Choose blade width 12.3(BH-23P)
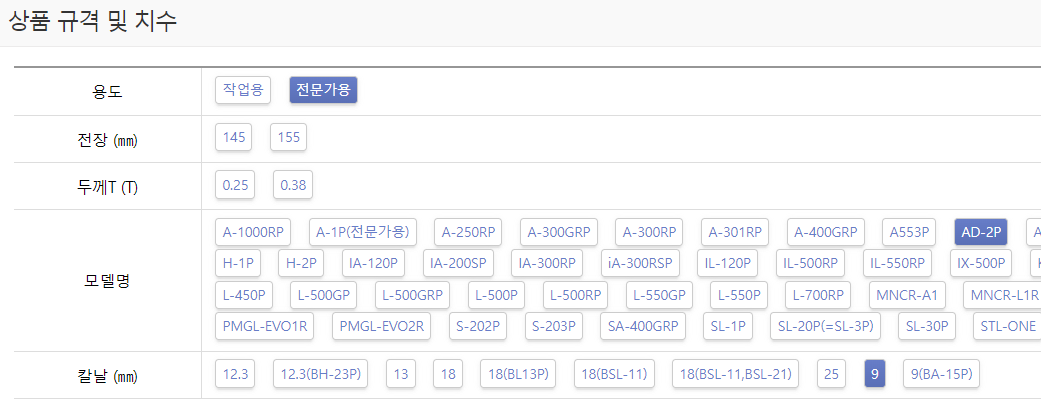Viewport: 1041px width, 405px height. (x=321, y=374)
